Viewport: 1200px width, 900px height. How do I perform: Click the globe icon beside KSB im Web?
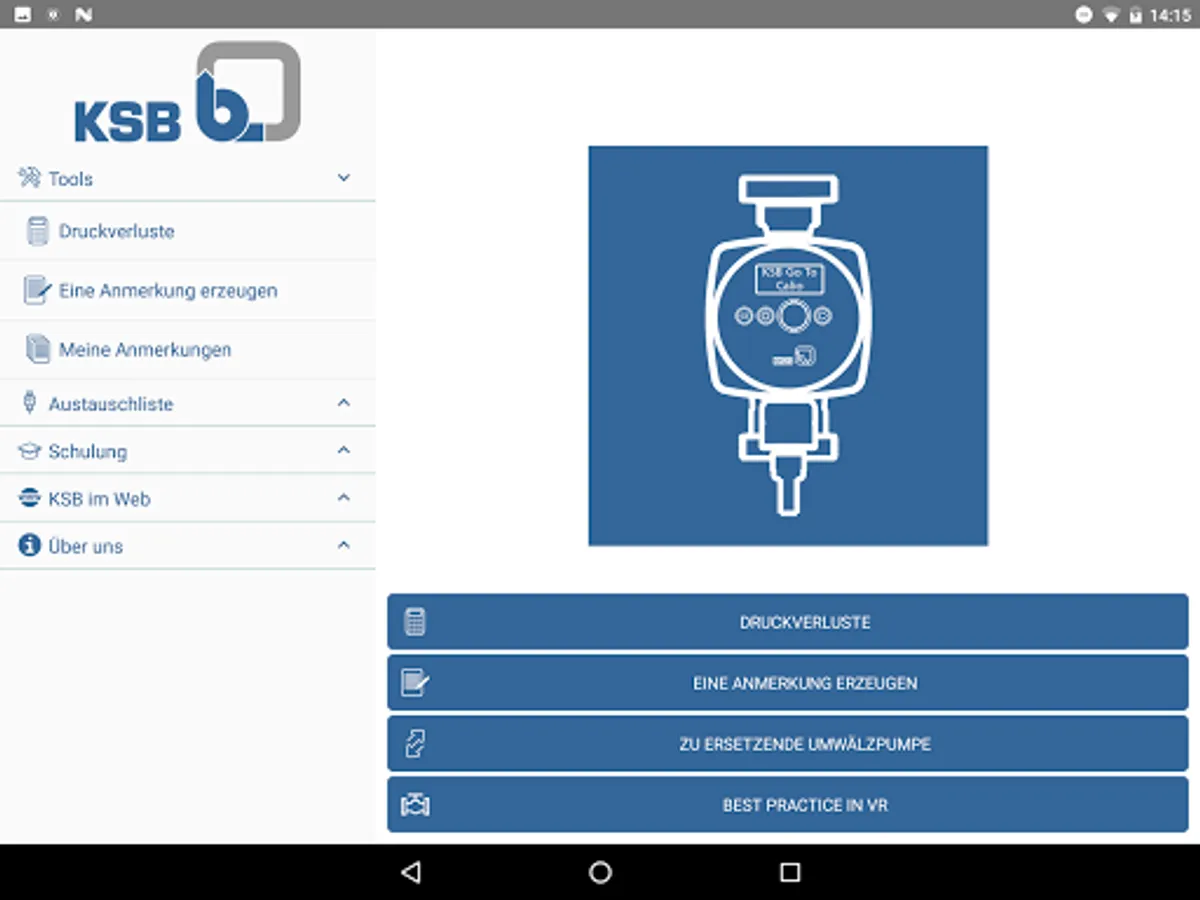coord(29,498)
